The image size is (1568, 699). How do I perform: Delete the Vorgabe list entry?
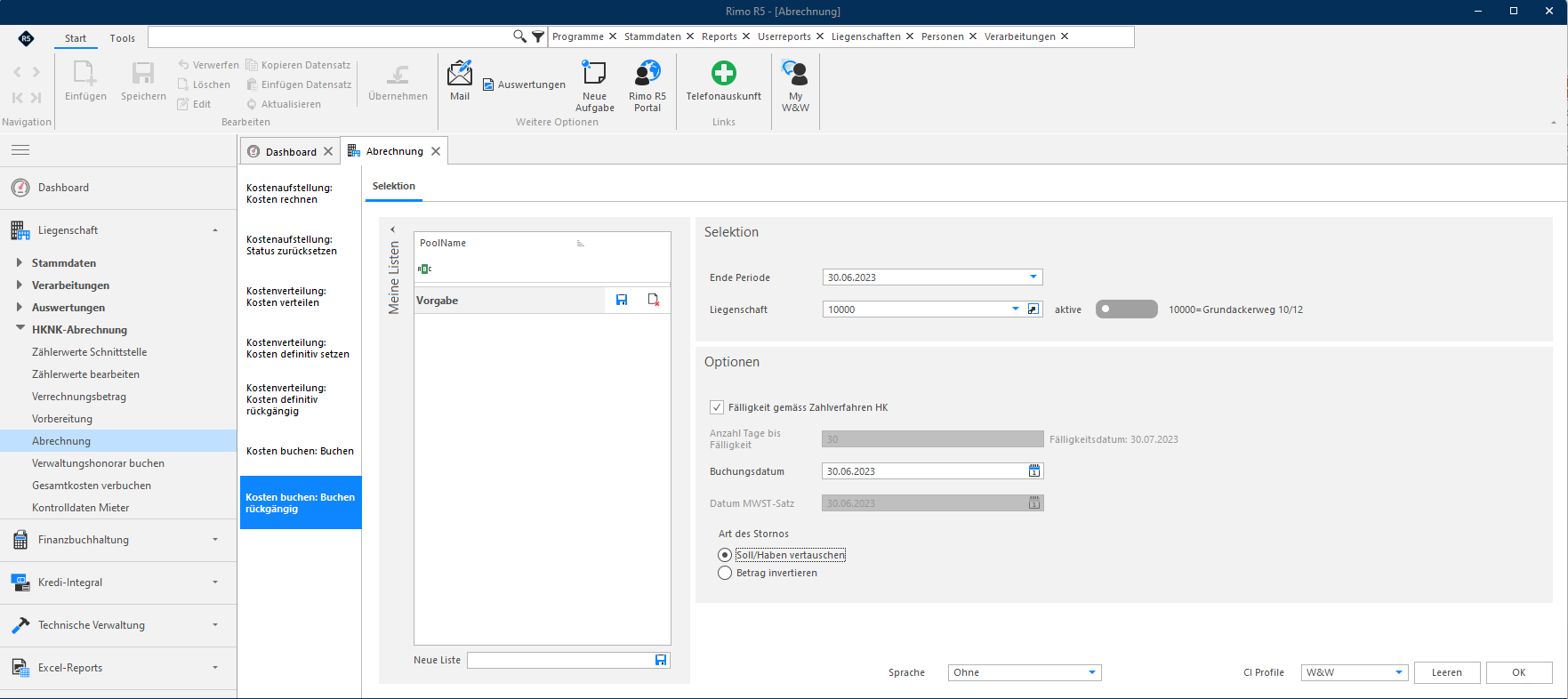(x=654, y=301)
